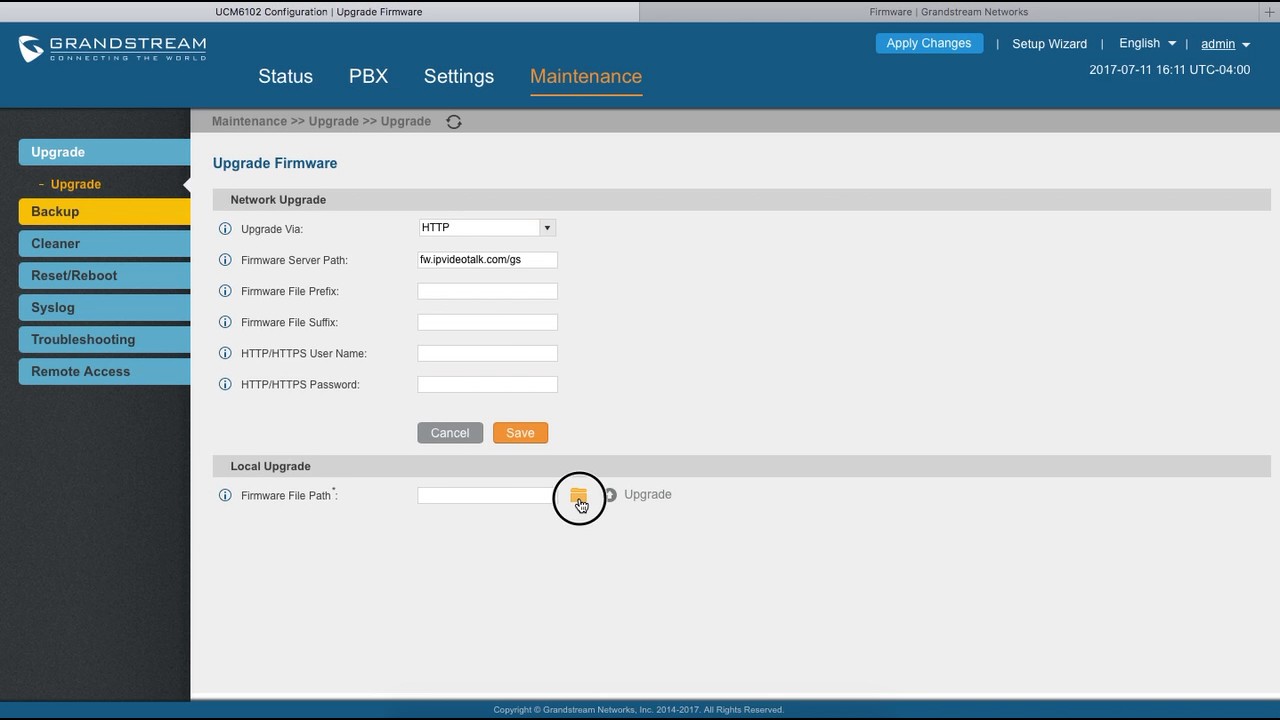
Task: Open the Syslog section in the sidebar
Action: point(53,307)
